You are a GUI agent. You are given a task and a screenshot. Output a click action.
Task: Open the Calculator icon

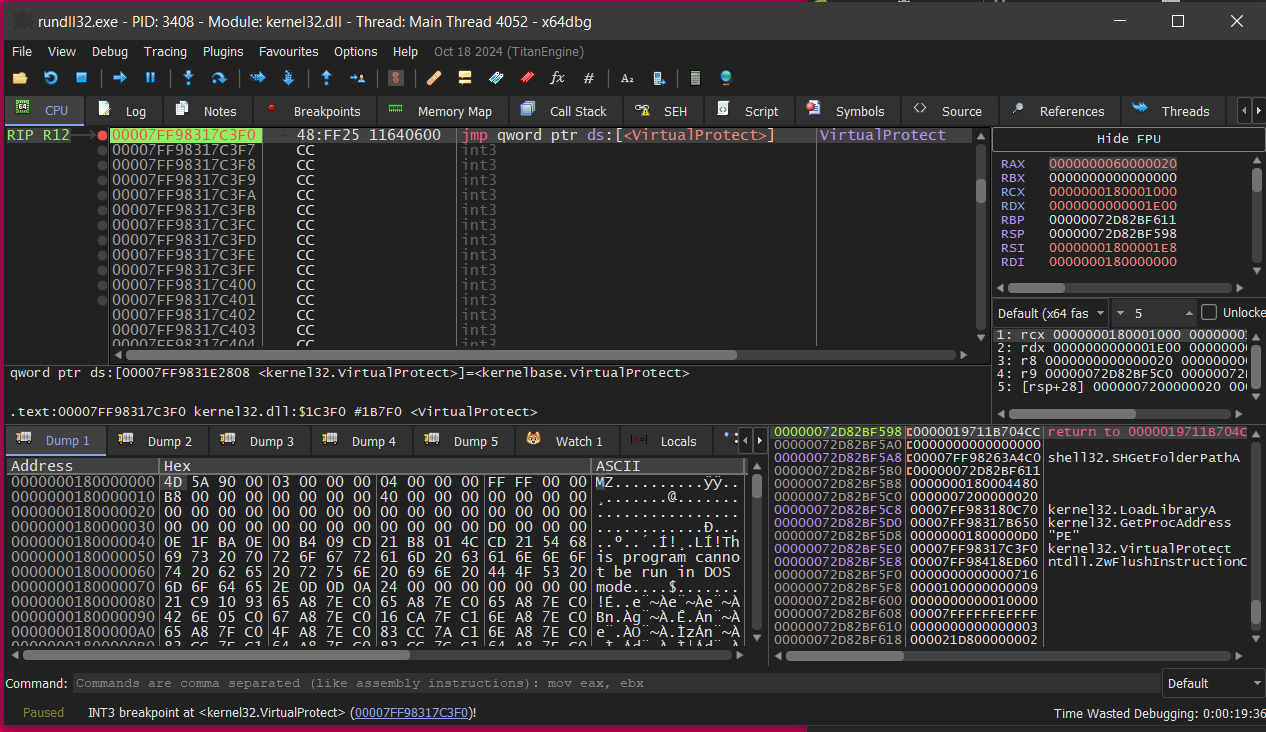pyautogui.click(x=695, y=78)
